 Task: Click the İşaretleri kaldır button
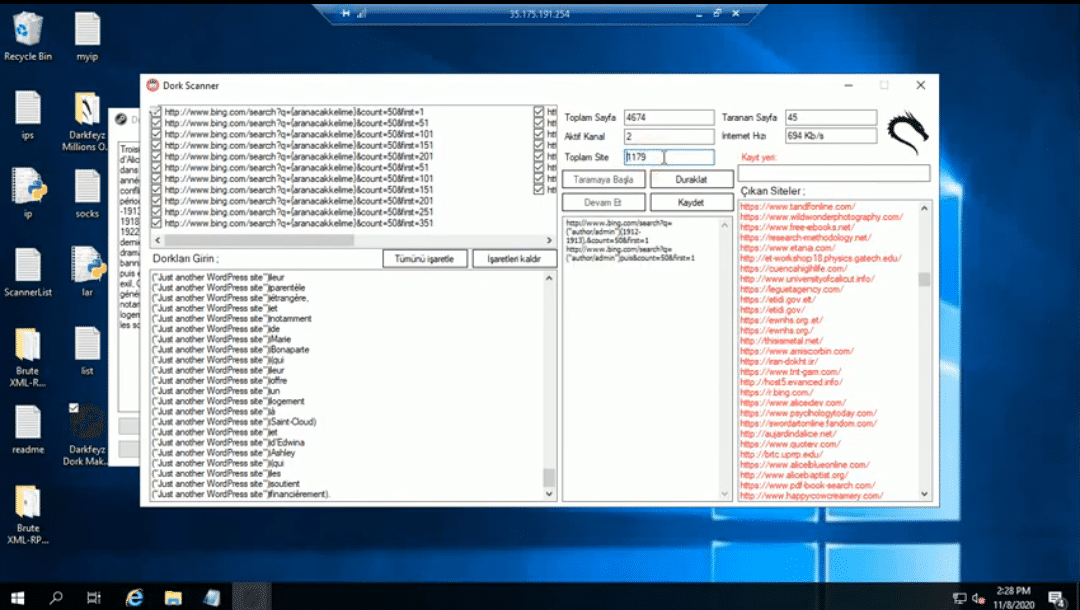click(x=514, y=259)
